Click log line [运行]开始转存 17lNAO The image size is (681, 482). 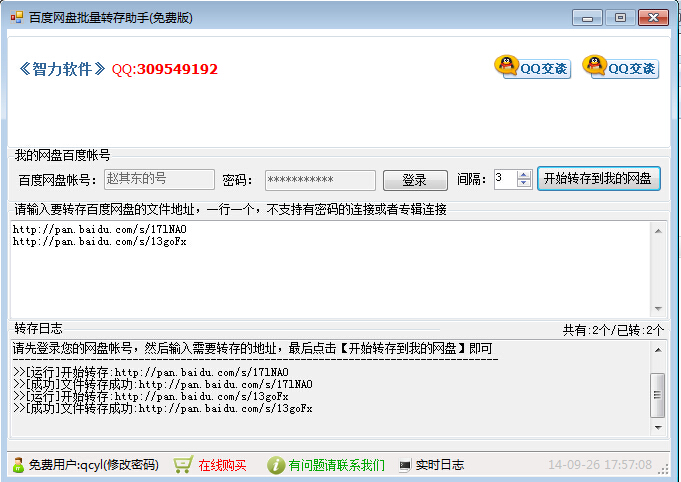pyautogui.click(x=151, y=372)
